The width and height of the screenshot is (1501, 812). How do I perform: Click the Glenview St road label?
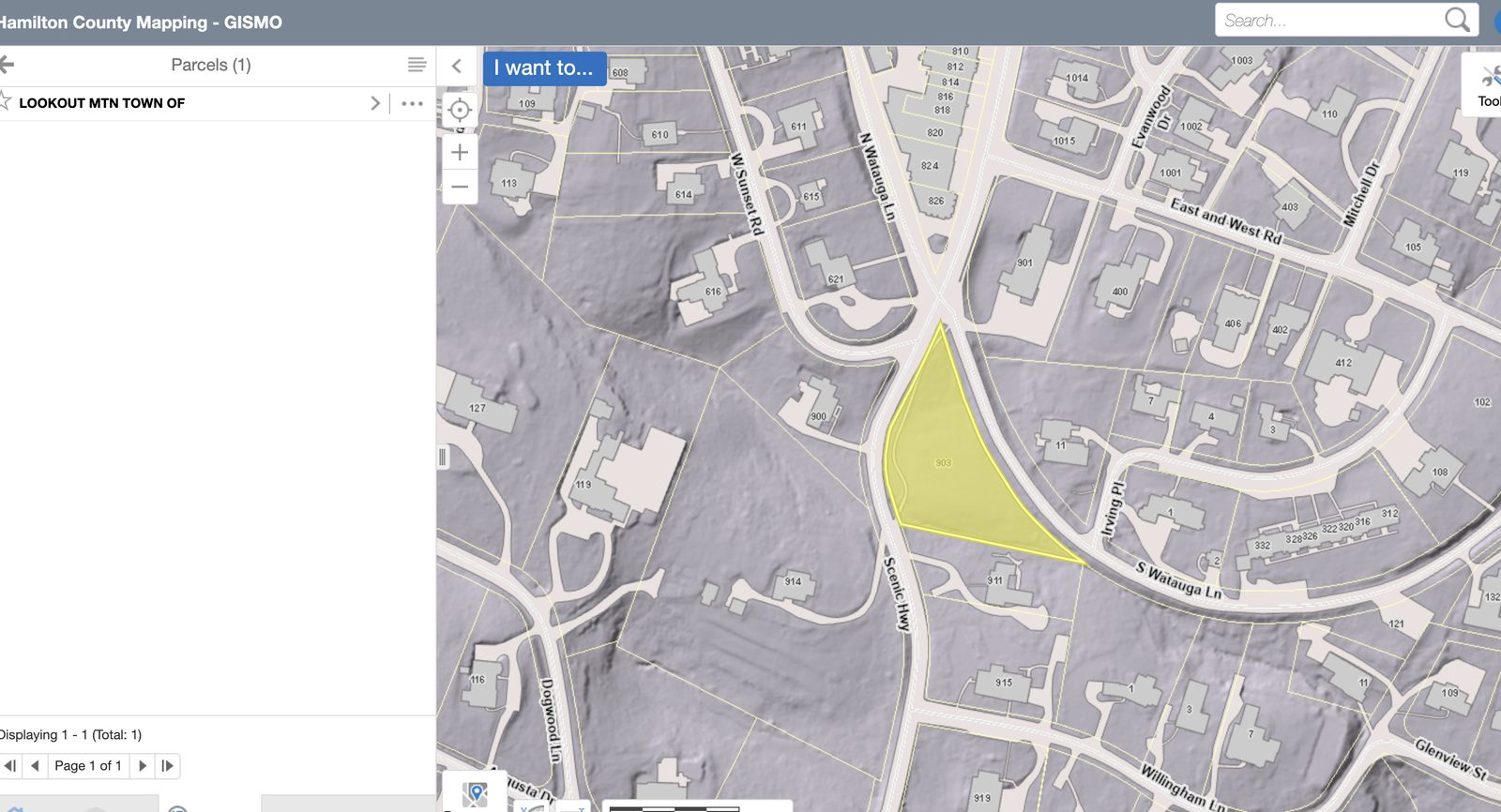(1451, 760)
